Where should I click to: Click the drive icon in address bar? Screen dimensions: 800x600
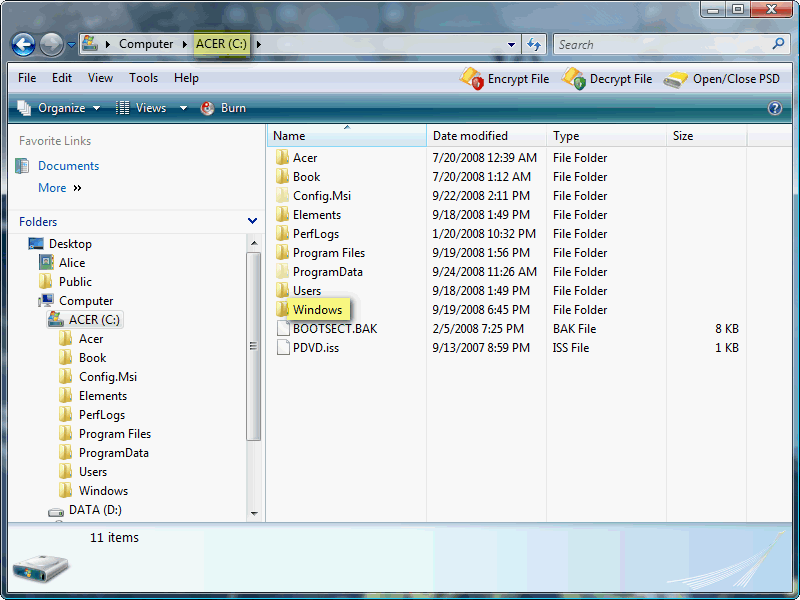point(90,43)
